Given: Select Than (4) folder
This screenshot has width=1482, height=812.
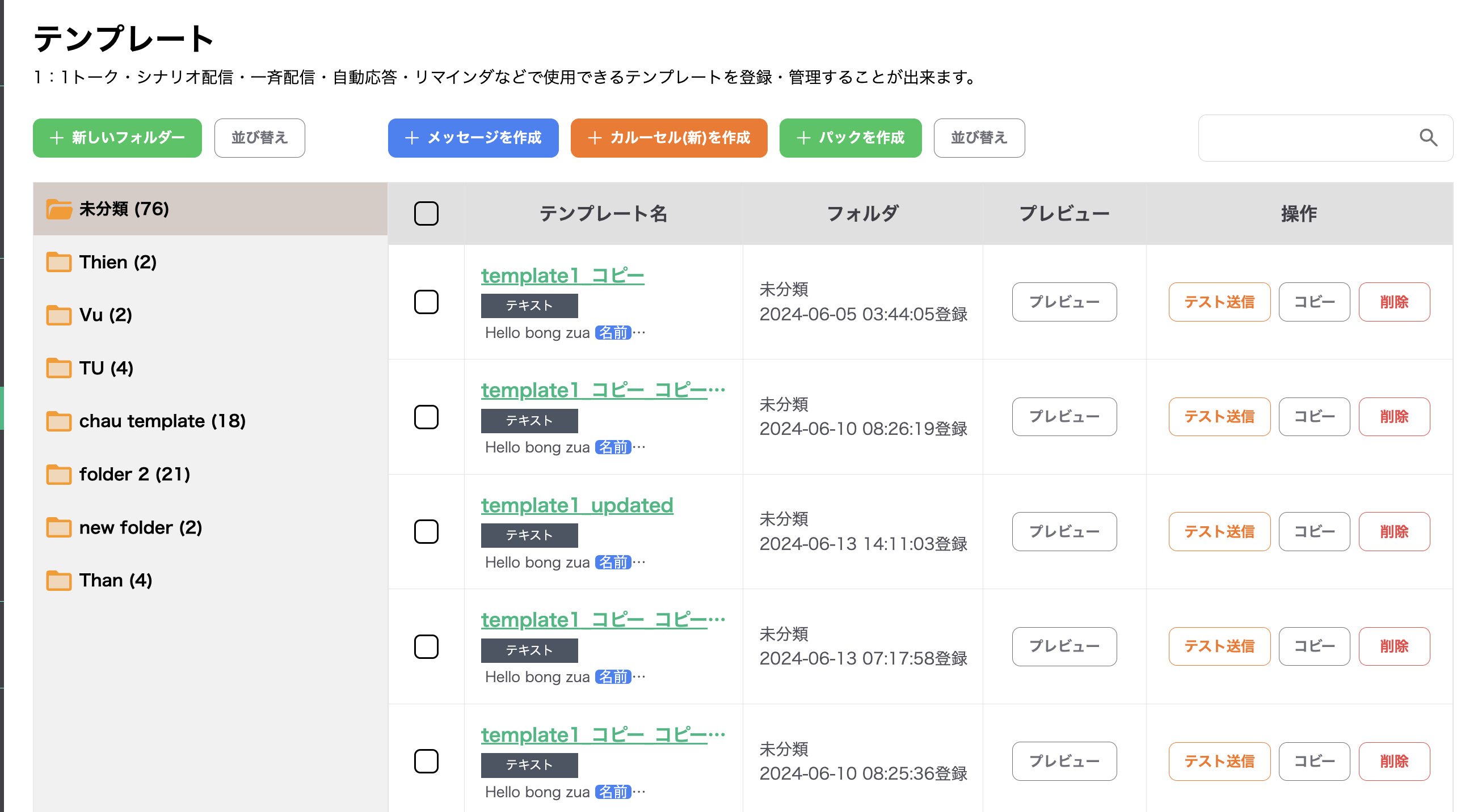Looking at the screenshot, I should click(210, 581).
